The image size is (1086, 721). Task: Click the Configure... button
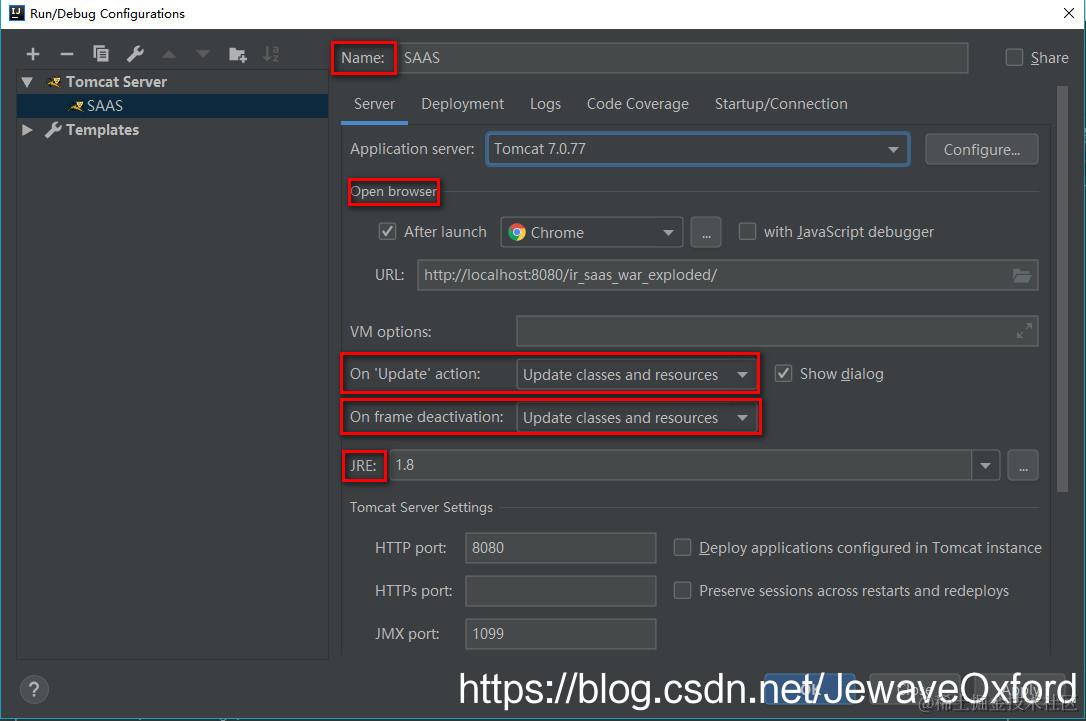(x=981, y=150)
